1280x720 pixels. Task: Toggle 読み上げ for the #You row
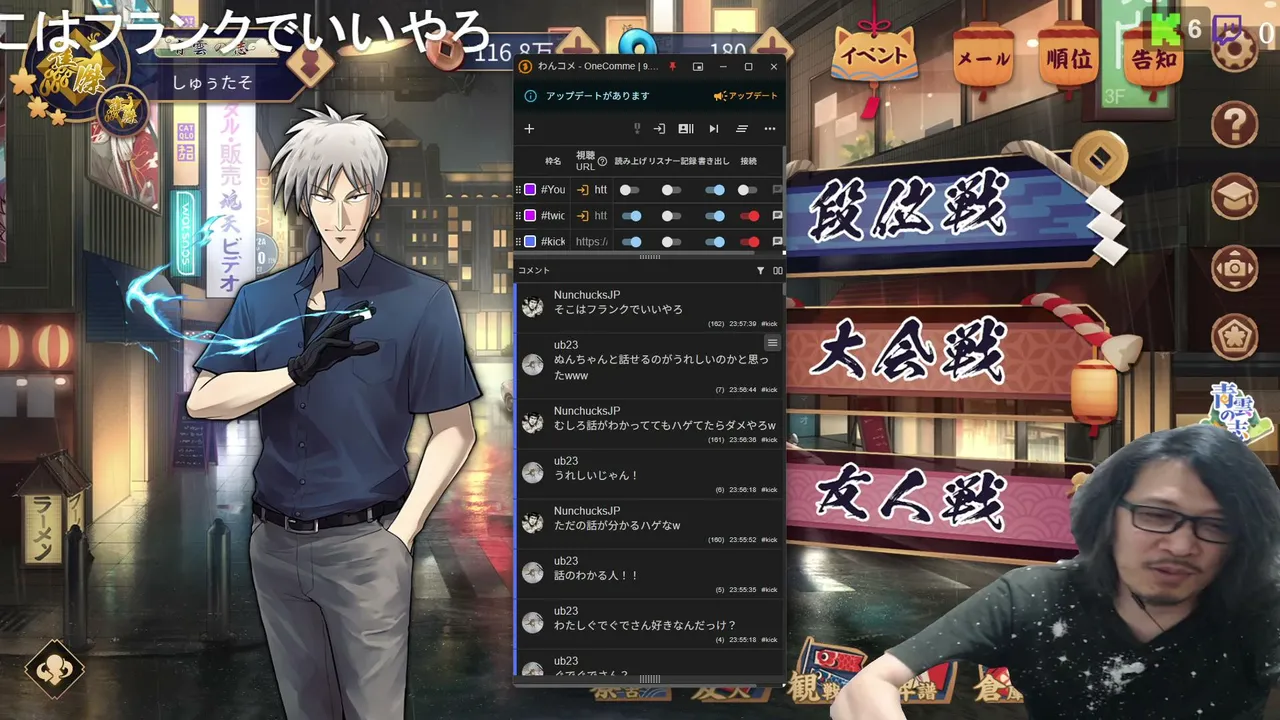click(629, 189)
